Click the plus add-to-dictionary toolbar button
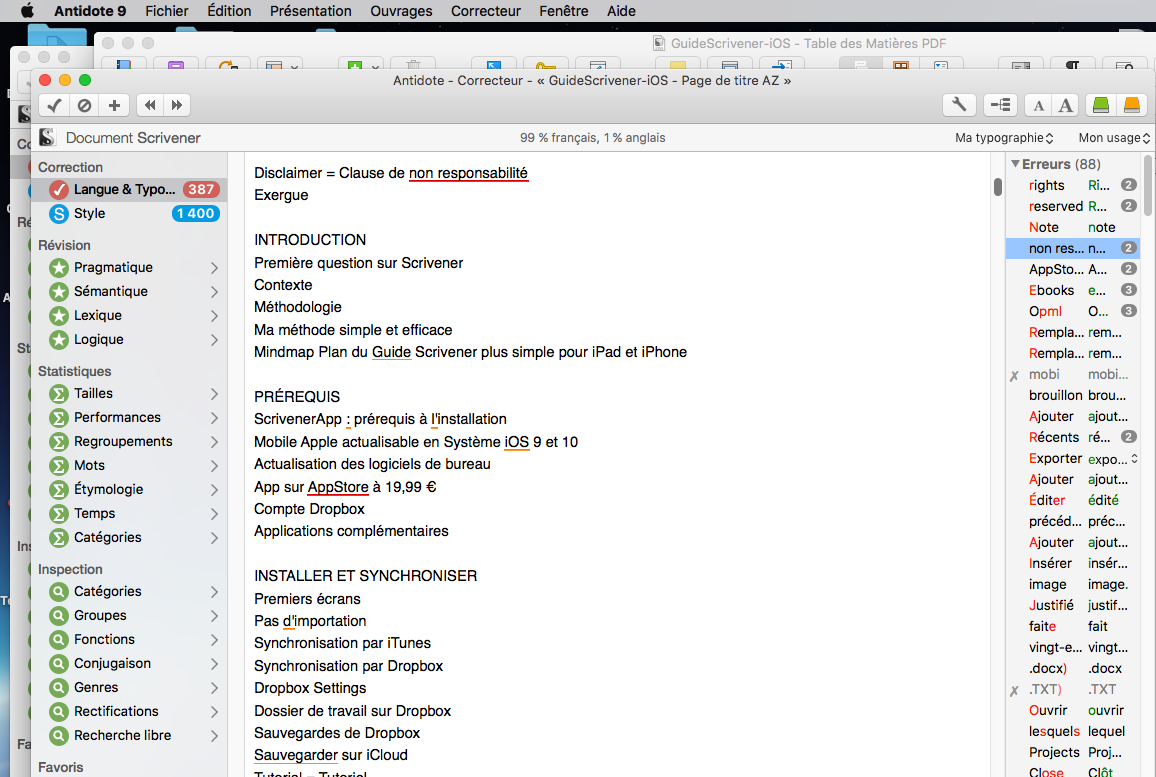 [114, 105]
